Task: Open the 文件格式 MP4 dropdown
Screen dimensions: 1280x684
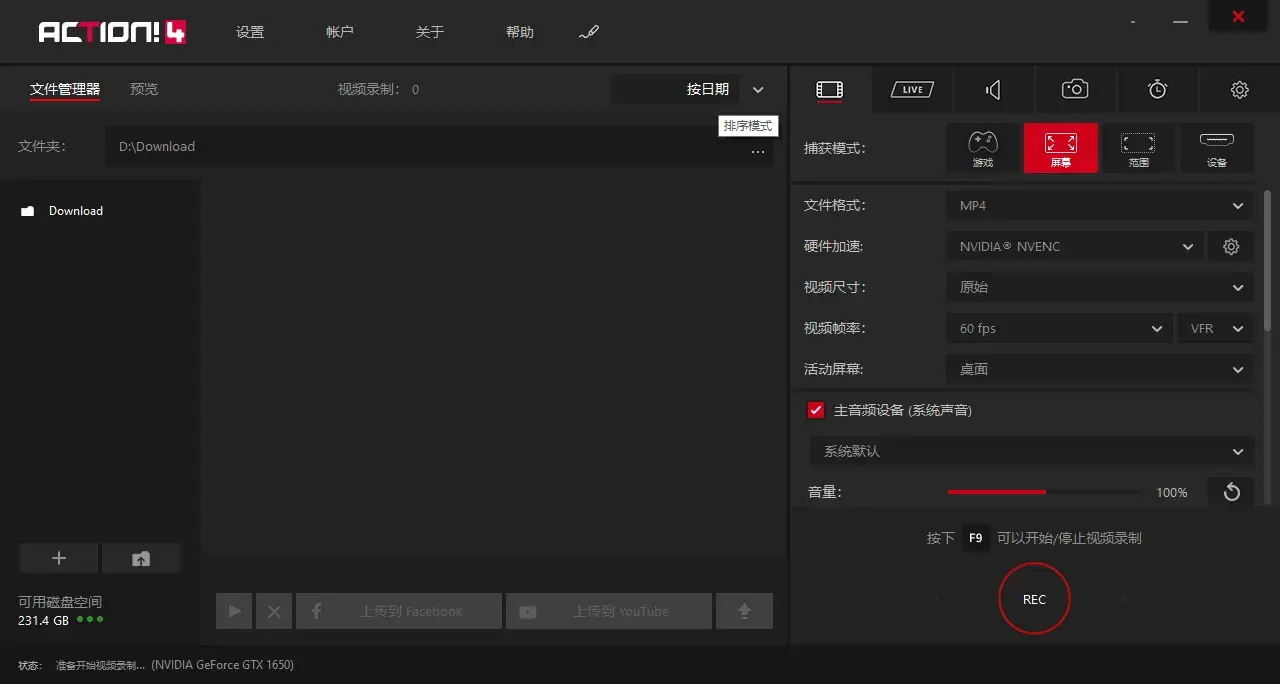Action: 1099,206
